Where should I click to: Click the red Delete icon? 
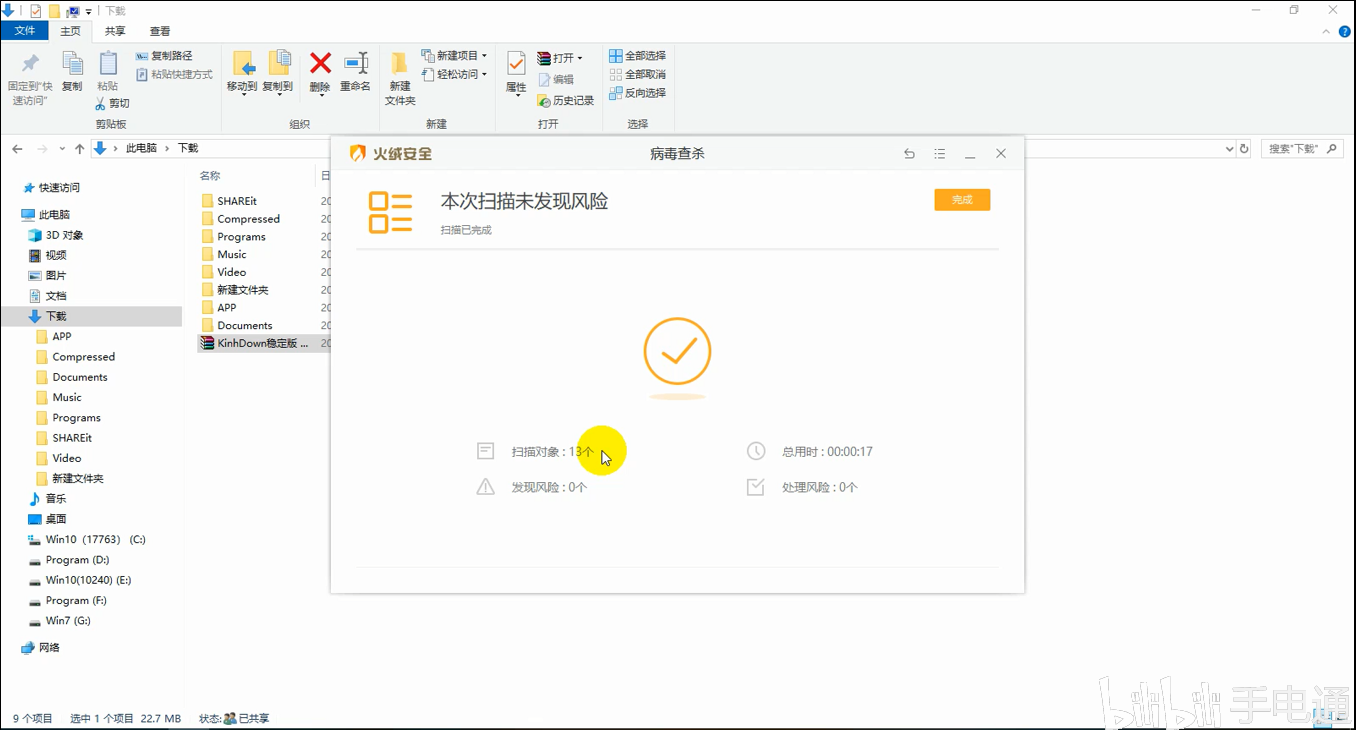320,64
